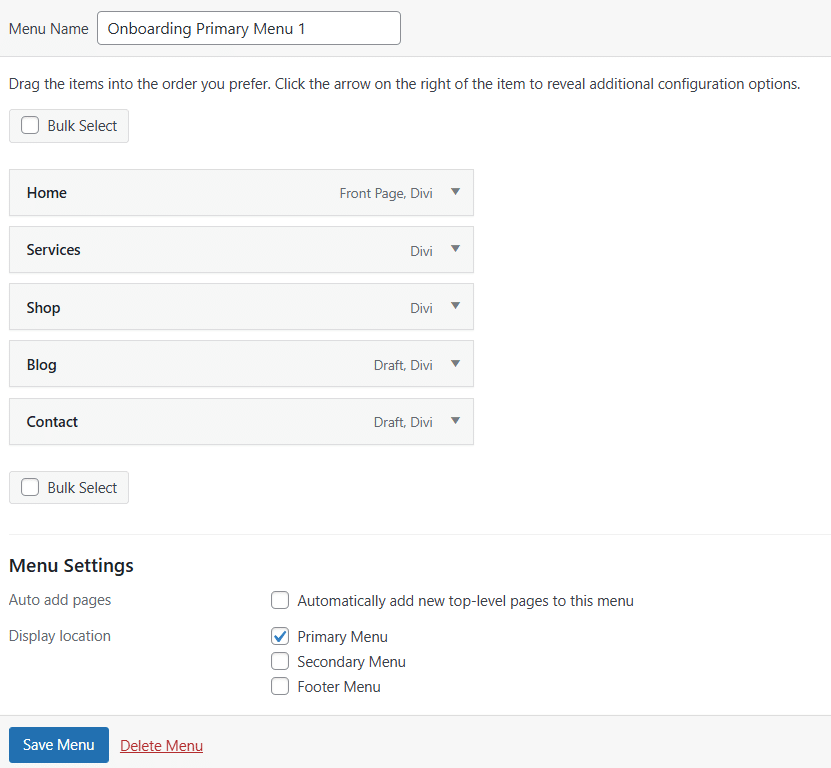Click inside the Menu Name field

[x=248, y=28]
